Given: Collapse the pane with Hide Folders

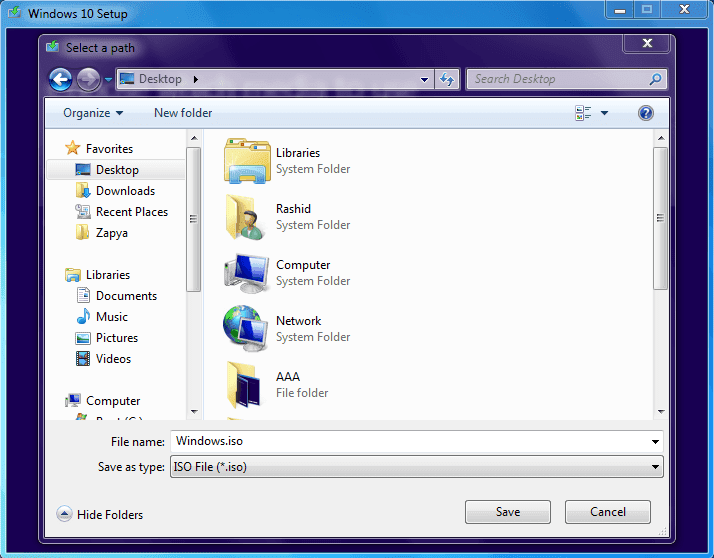Looking at the screenshot, I should (100, 514).
